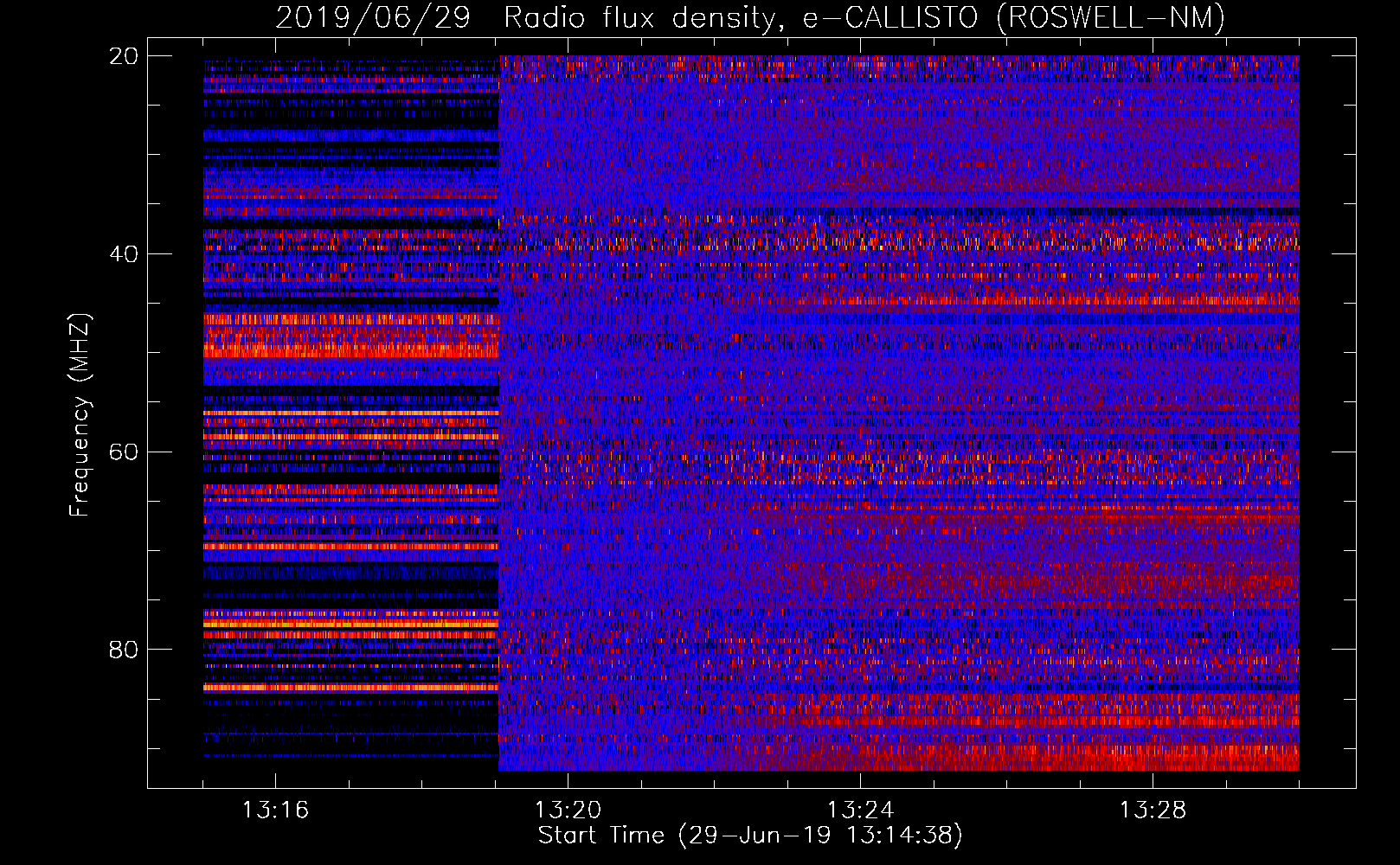The width and height of the screenshot is (1400, 865).
Task: Click the '60' frequency tick label
Action: tap(124, 452)
